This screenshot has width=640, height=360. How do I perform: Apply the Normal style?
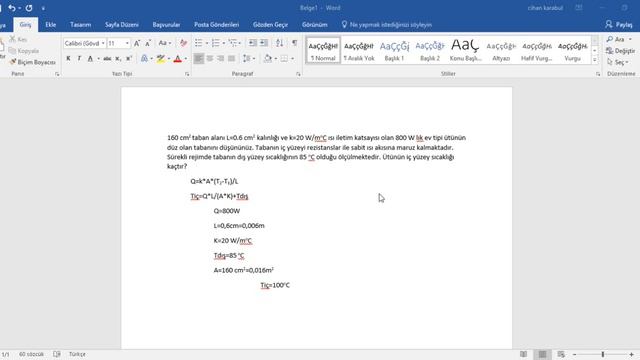323,51
